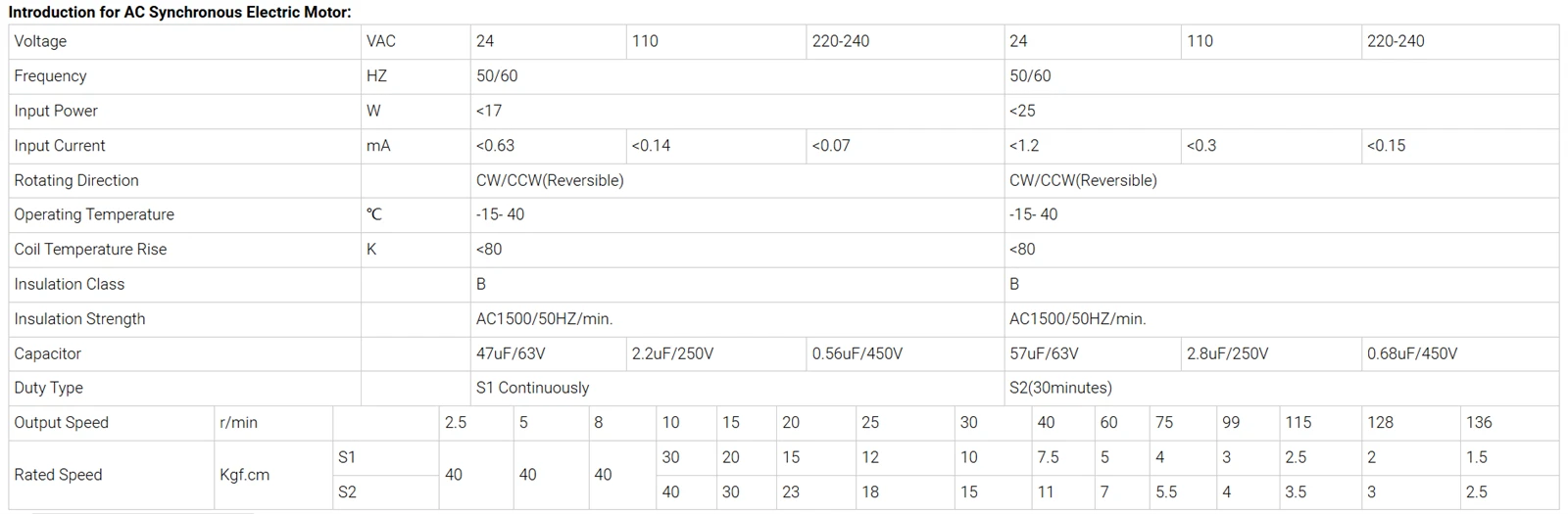This screenshot has height=514, width=1568.
Task: Select the <17 input power value
Action: coord(737,111)
